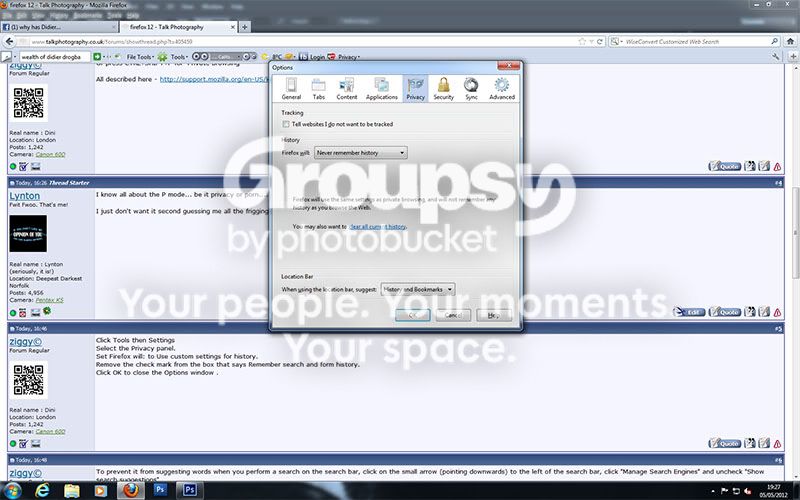Click in WiseConvert Customized Web Search field
Viewport: 800px width, 500px height.
pos(696,42)
